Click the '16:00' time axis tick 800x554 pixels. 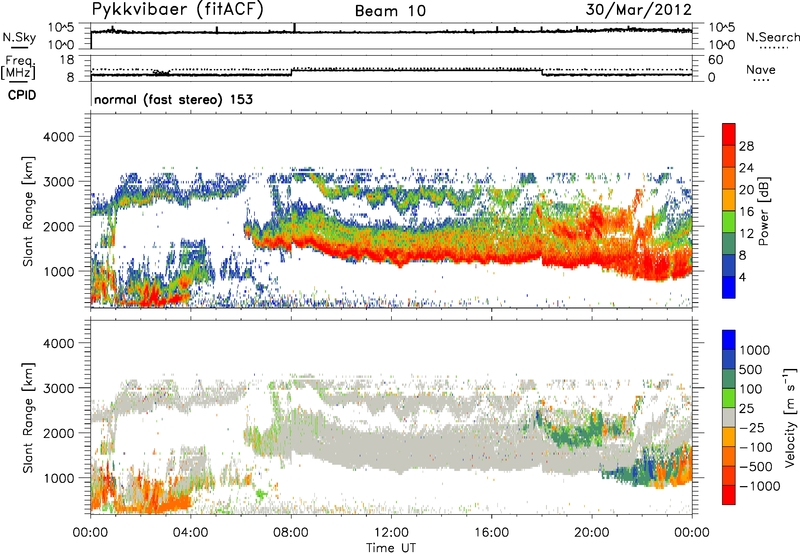click(x=491, y=533)
